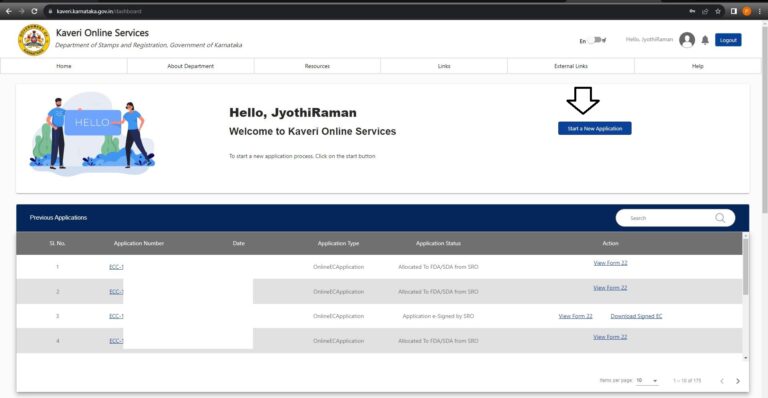The width and height of the screenshot is (768, 398).
Task: Click the Action column header
Action: point(610,243)
